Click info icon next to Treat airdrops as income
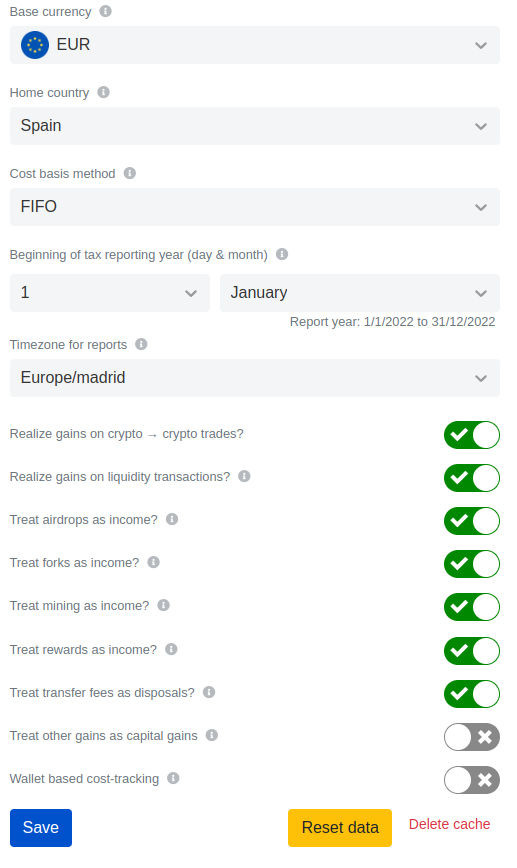The width and height of the screenshot is (517, 868). (x=172, y=519)
